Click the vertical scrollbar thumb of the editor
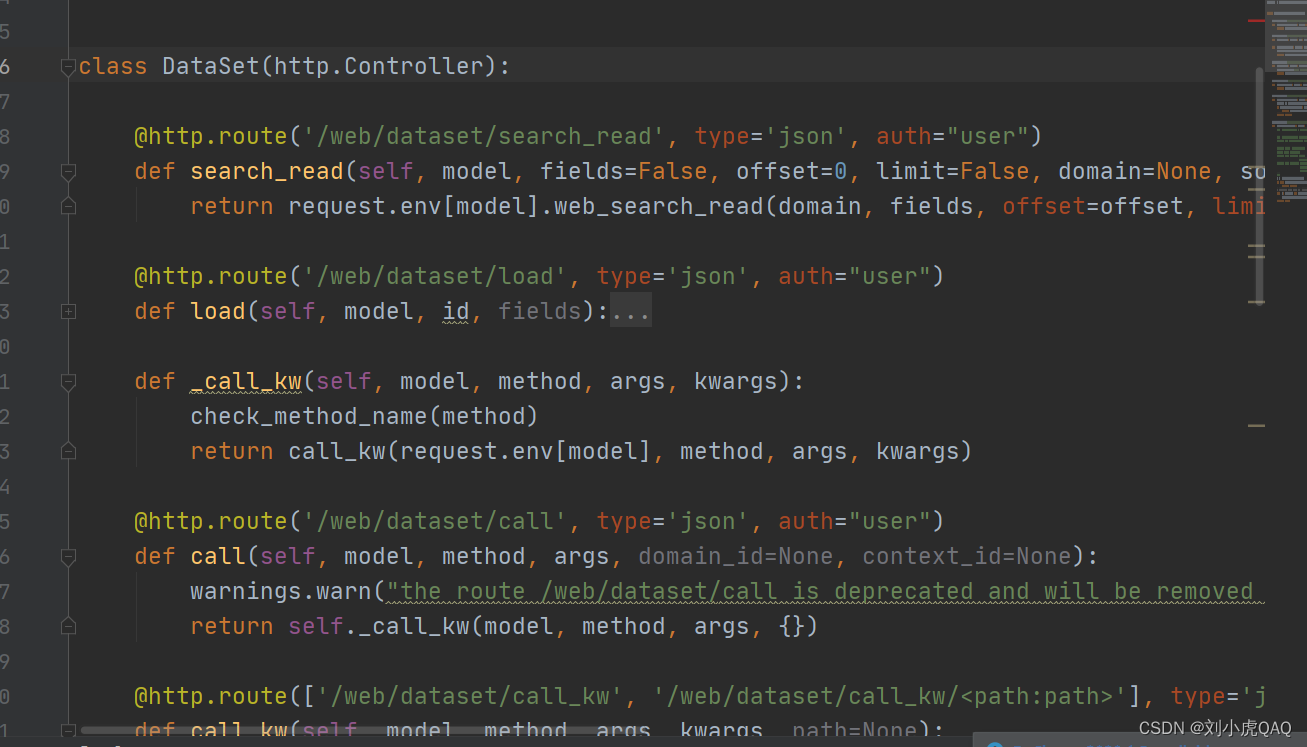 [1260, 185]
